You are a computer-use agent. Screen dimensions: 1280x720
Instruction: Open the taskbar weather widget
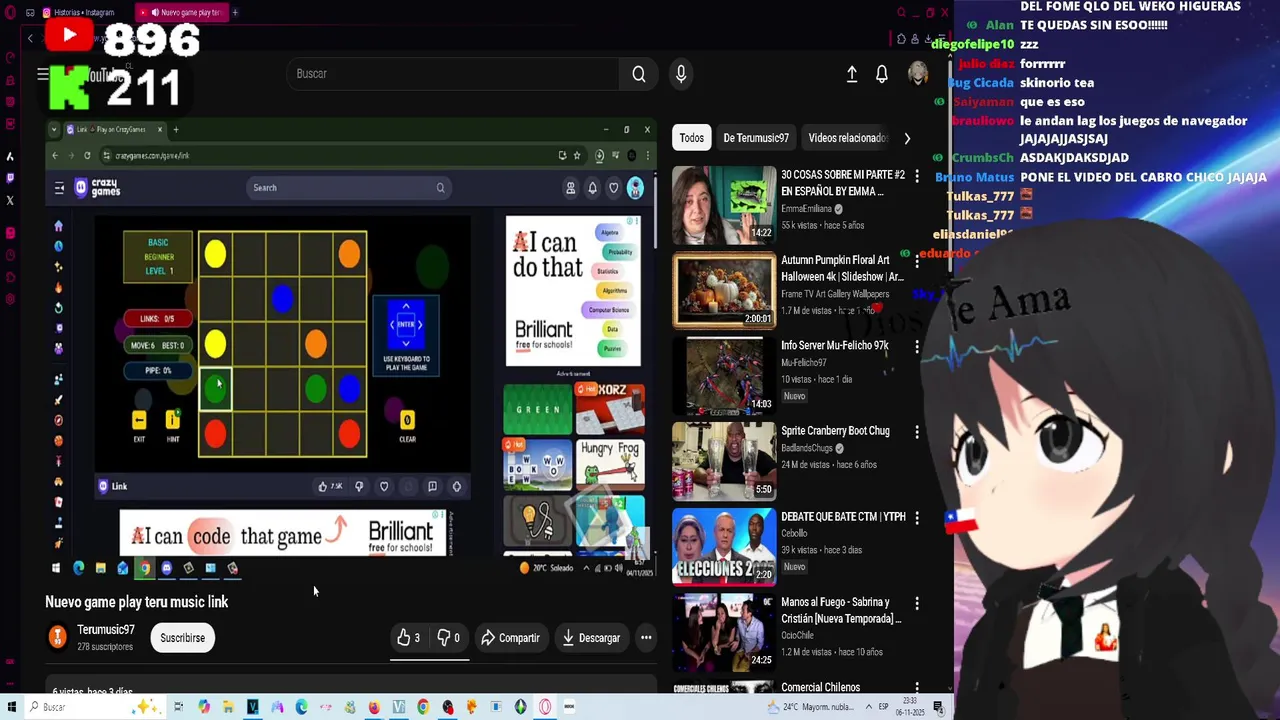[813, 707]
